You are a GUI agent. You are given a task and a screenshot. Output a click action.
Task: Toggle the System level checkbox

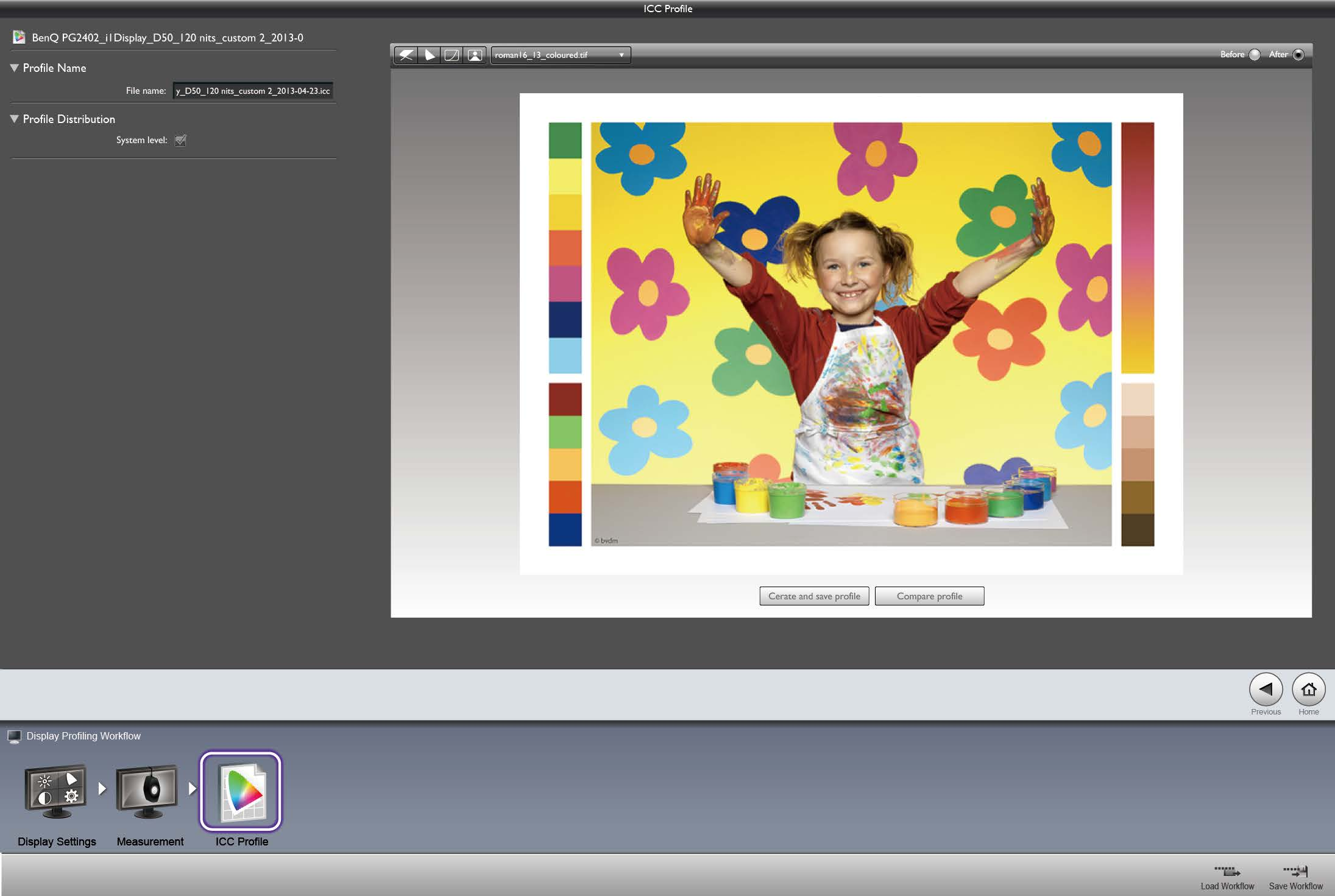(x=180, y=140)
